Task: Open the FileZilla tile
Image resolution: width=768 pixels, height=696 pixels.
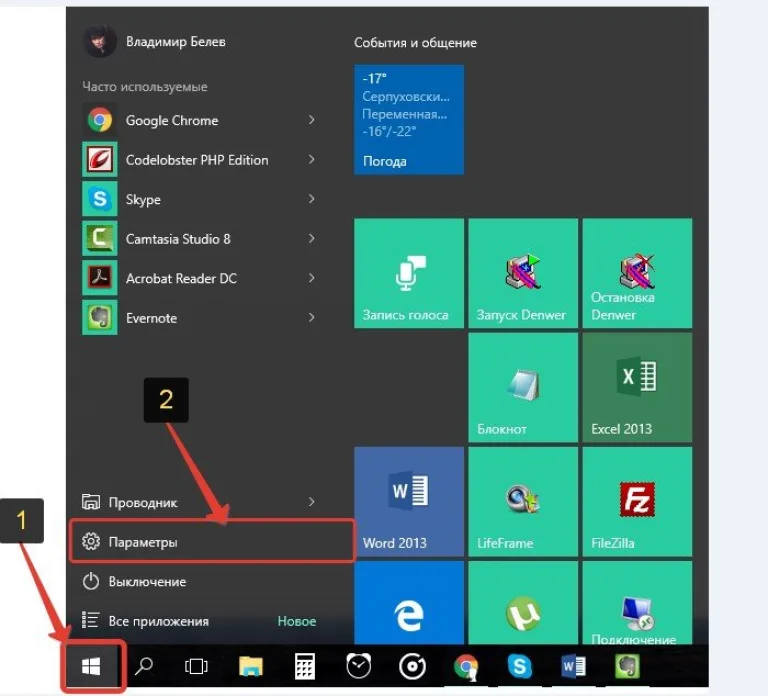Action: tap(637, 502)
